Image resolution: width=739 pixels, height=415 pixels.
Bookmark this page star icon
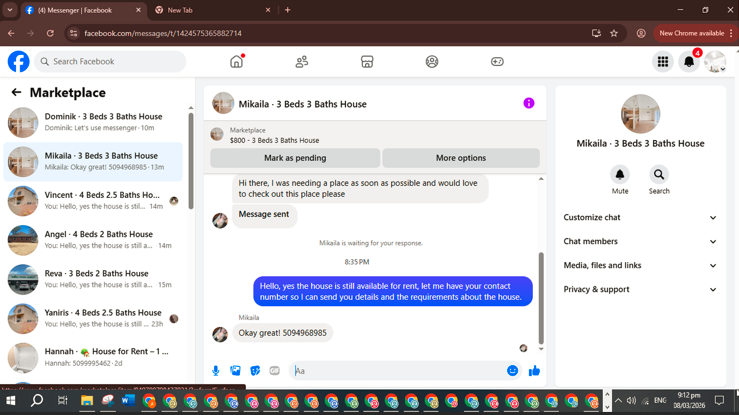[x=614, y=33]
